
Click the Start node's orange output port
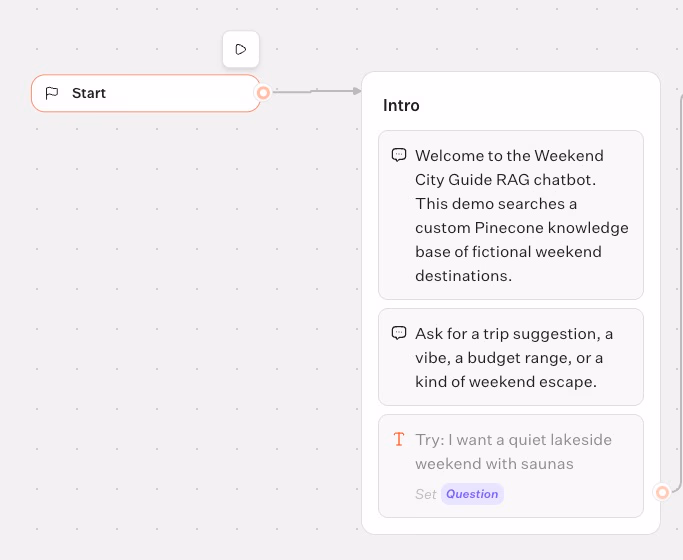coord(263,93)
